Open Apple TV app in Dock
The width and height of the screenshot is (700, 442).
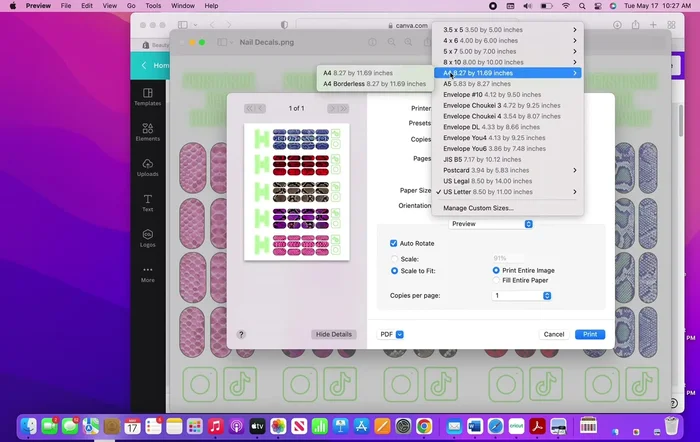[258, 426]
